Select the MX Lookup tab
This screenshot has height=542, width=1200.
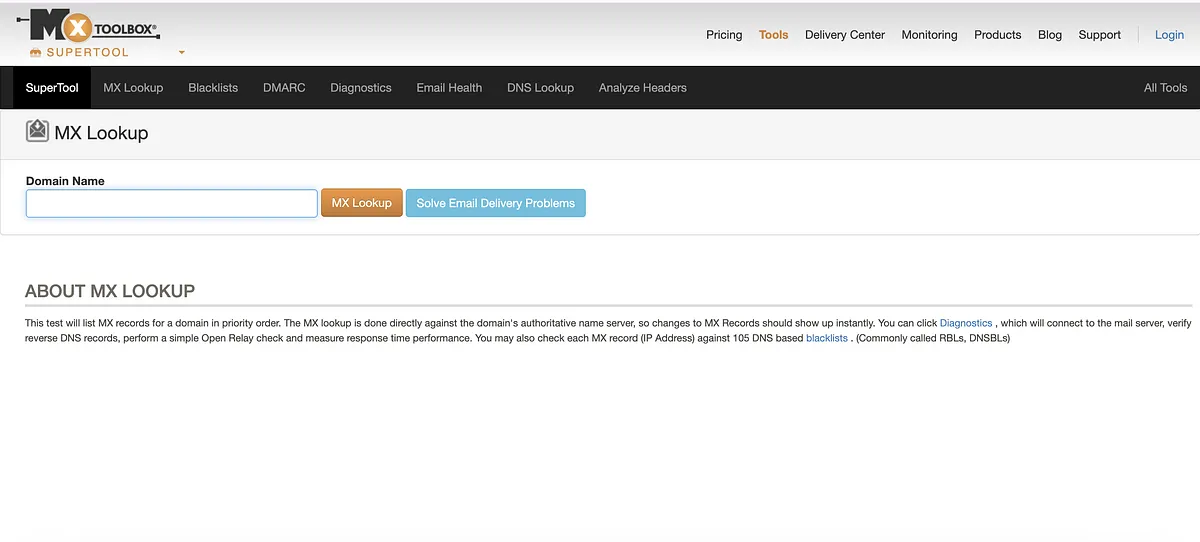133,88
